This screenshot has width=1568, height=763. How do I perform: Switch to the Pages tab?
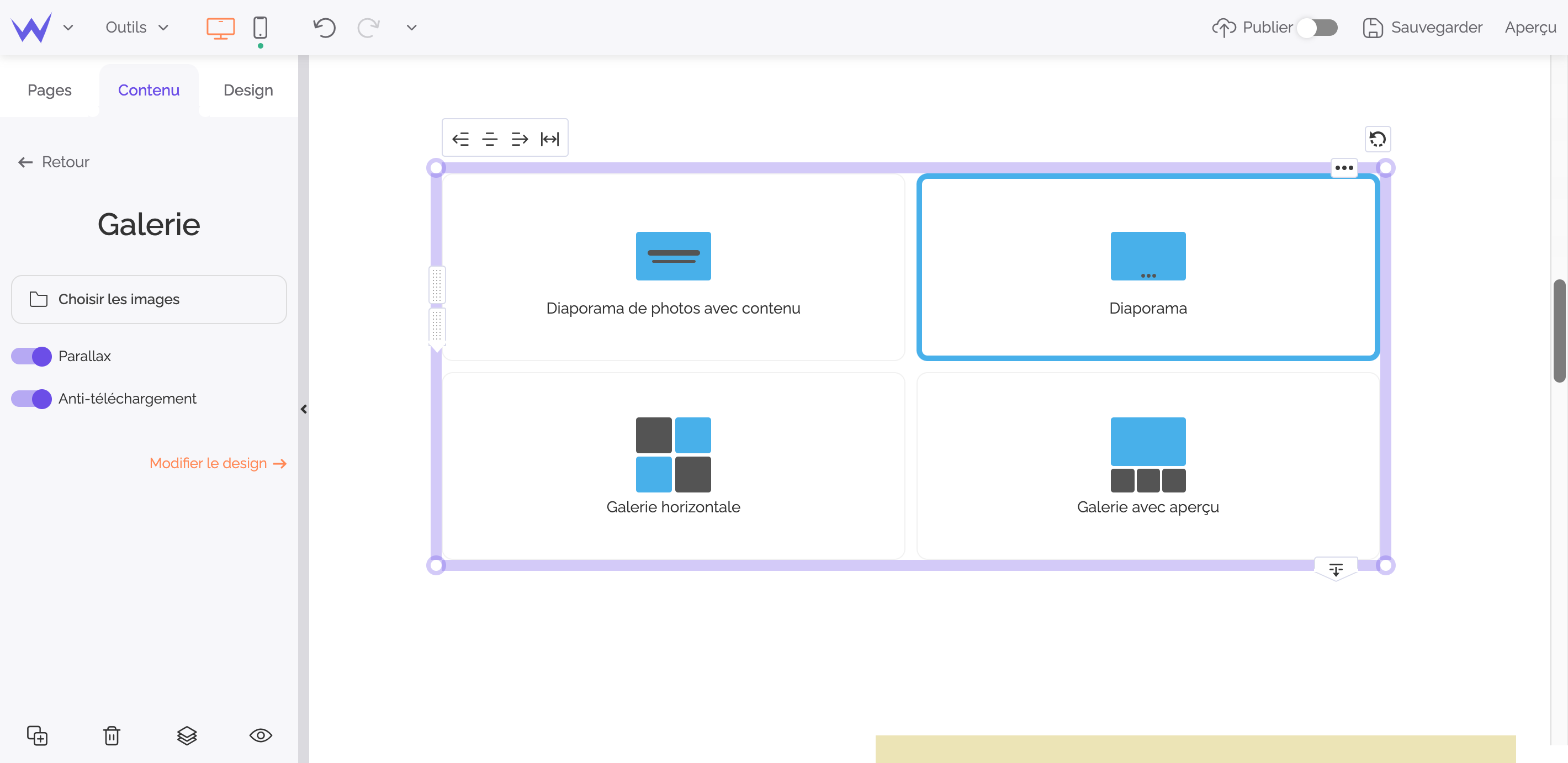coord(49,90)
